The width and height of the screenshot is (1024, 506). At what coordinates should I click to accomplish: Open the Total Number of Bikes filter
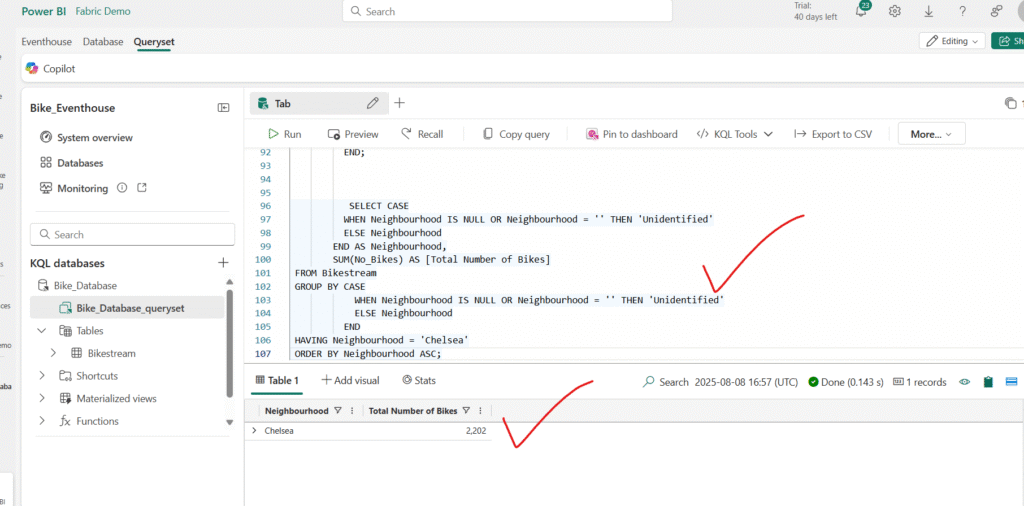[466, 411]
